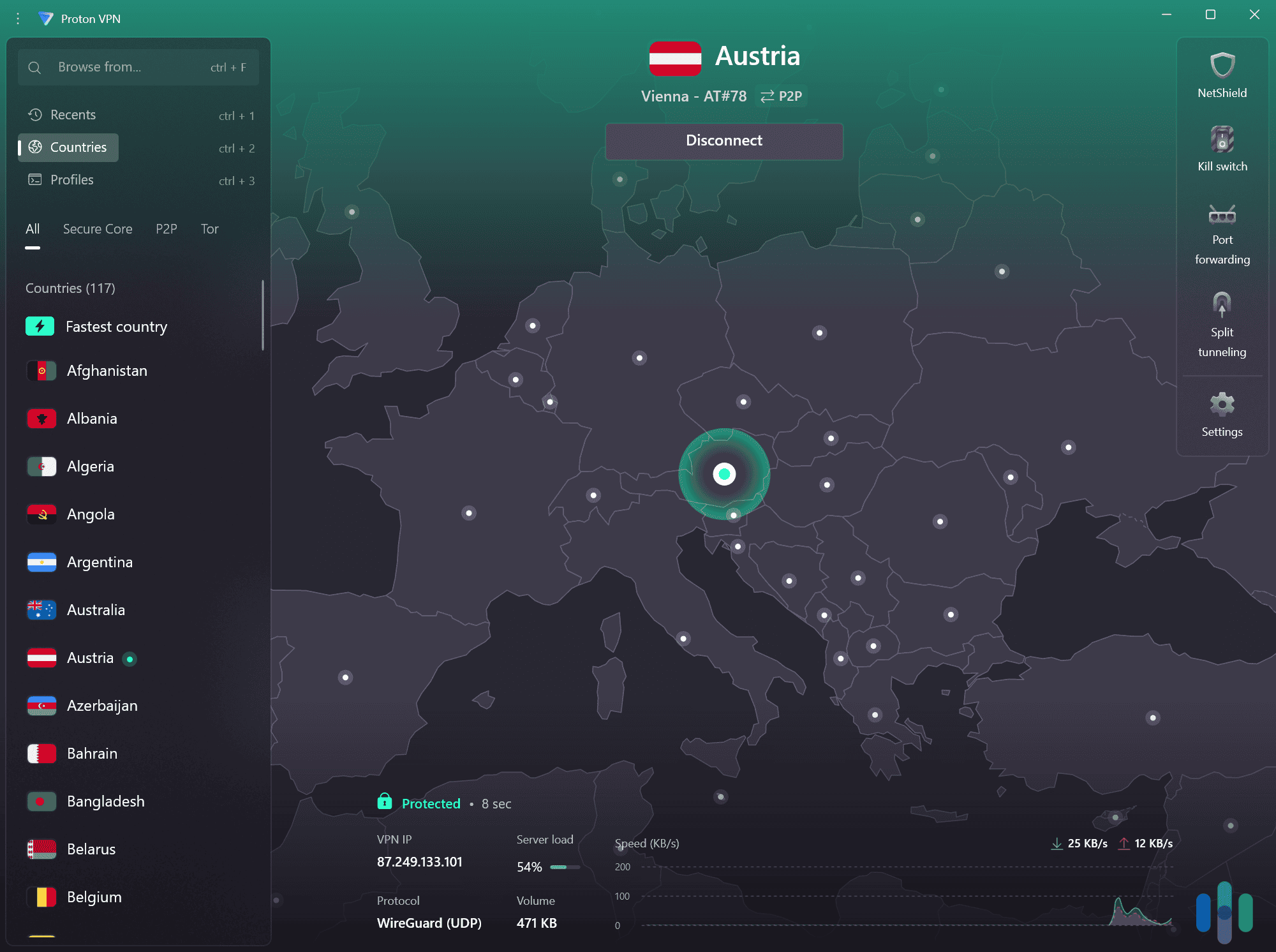Click the Protected padlock icon

pos(385,802)
